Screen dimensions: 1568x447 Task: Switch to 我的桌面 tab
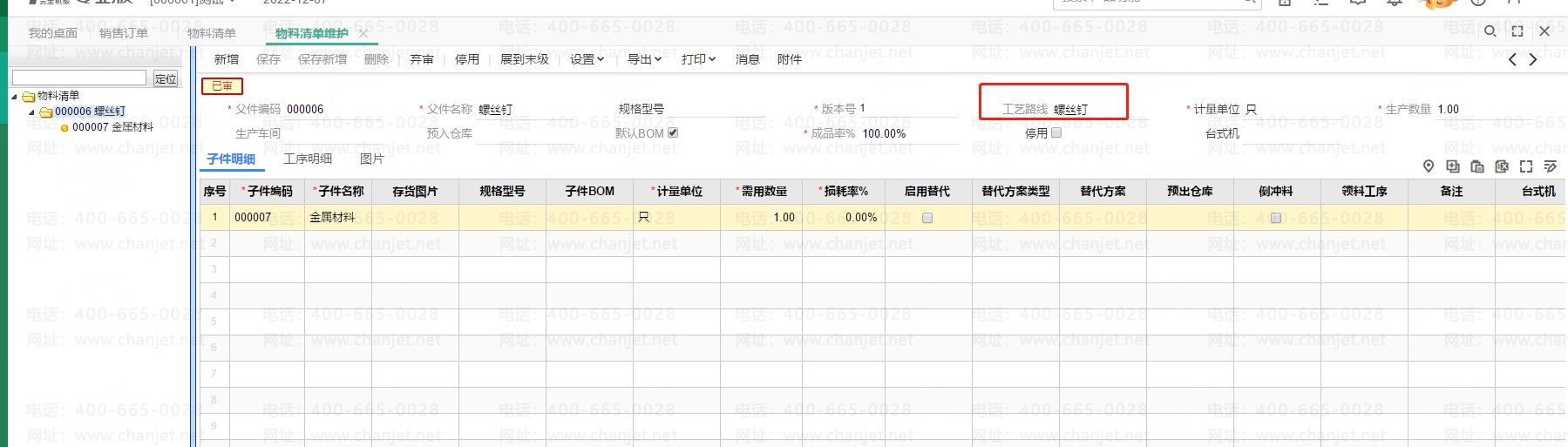52,33
